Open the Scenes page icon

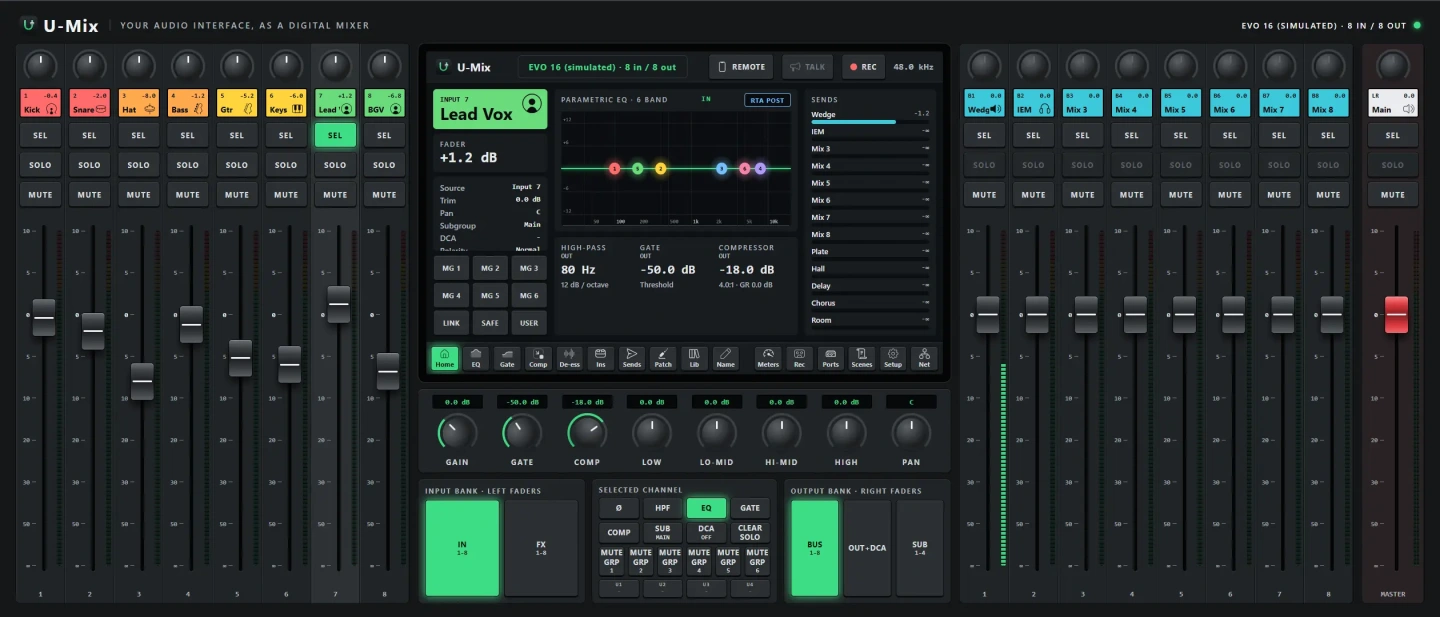click(861, 358)
